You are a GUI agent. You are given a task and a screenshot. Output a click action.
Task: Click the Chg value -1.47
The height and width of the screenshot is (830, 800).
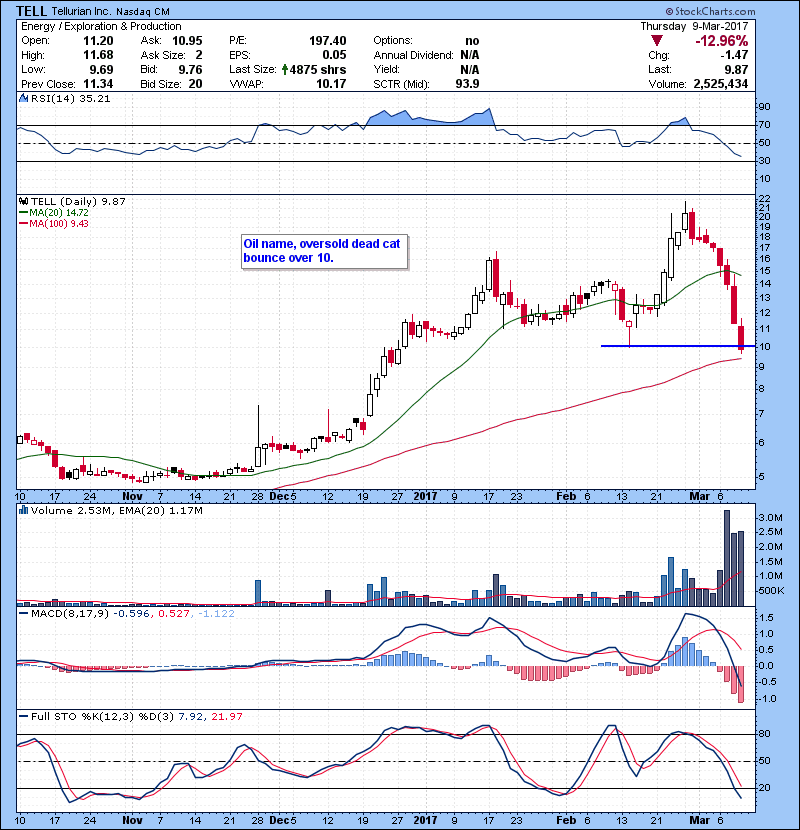tap(734, 55)
